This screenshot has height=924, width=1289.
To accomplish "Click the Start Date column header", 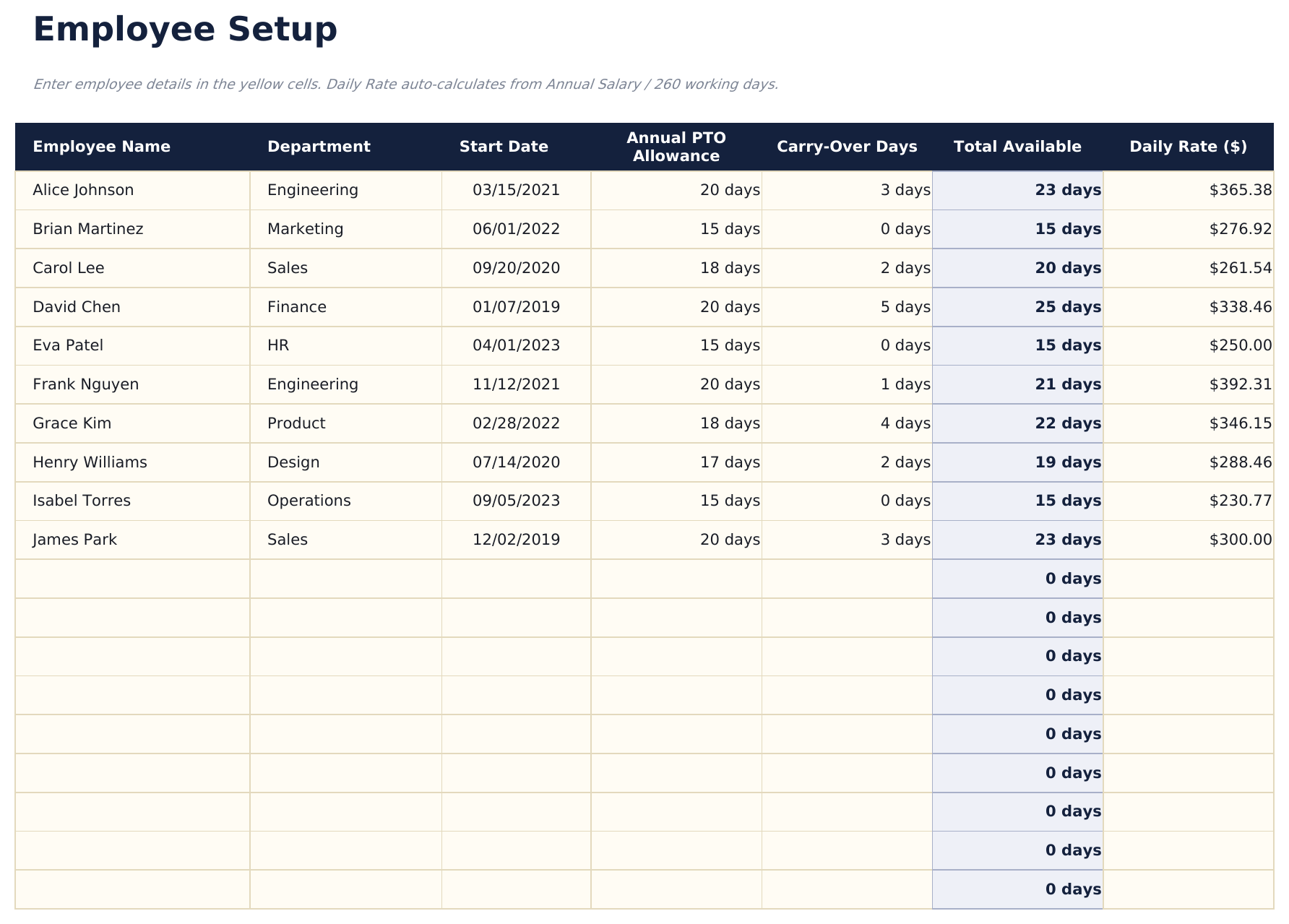I will 504,146.
